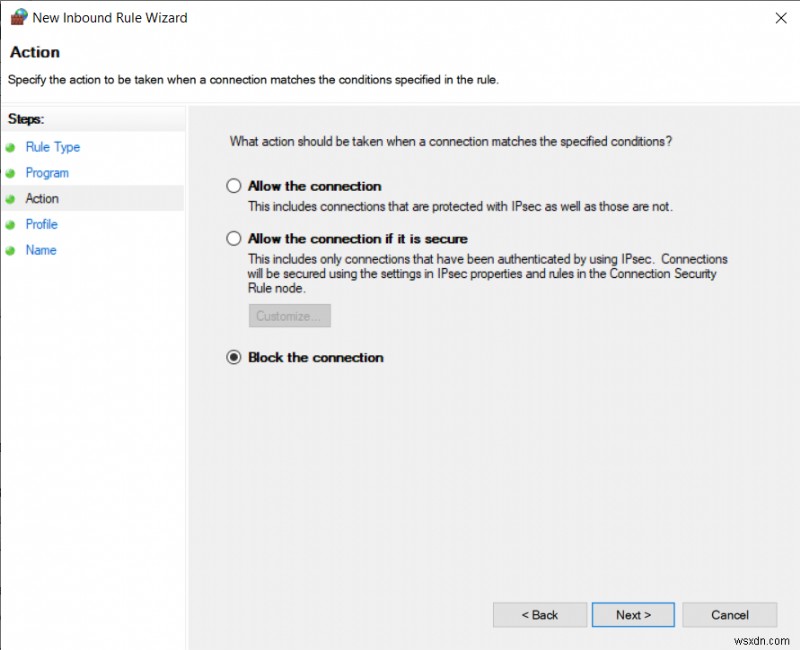Select the highlighted Action step
This screenshot has height=650, width=800.
click(x=42, y=198)
